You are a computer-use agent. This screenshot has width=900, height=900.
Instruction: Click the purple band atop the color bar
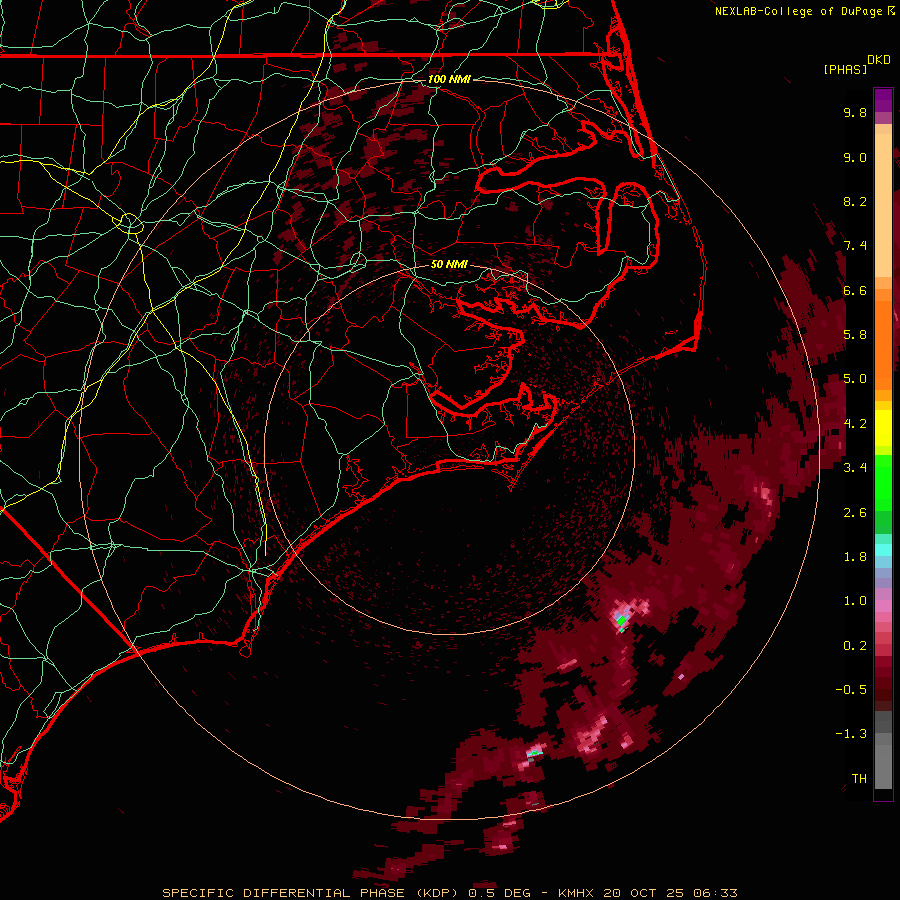883,100
